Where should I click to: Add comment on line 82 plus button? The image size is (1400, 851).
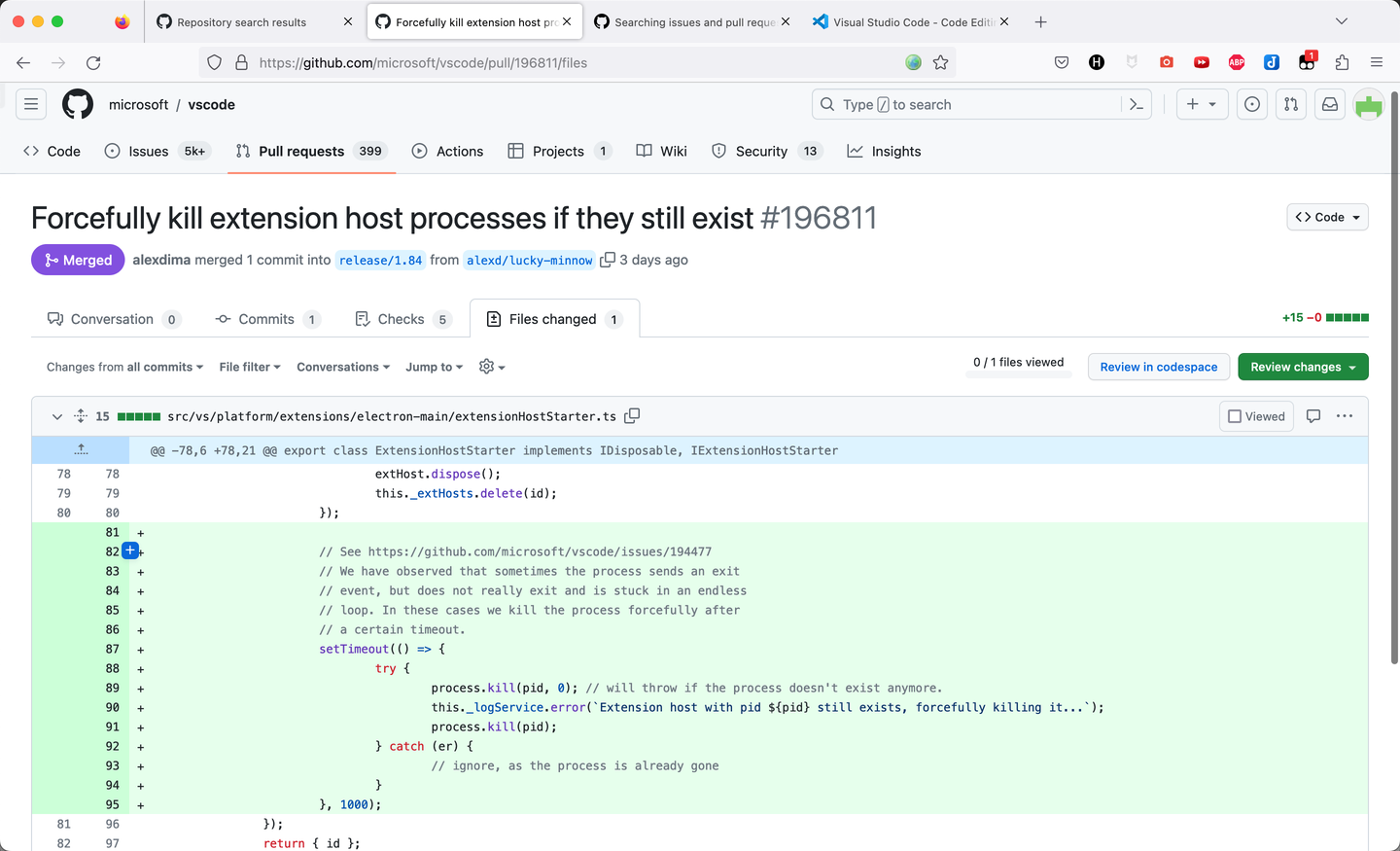[129, 550]
